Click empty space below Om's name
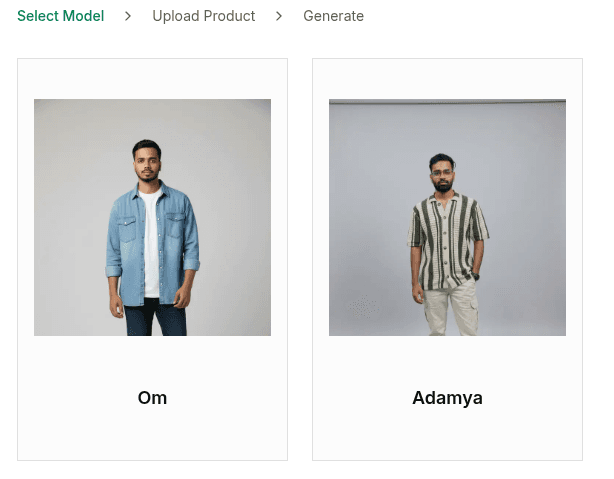The width and height of the screenshot is (614, 479). [x=152, y=436]
